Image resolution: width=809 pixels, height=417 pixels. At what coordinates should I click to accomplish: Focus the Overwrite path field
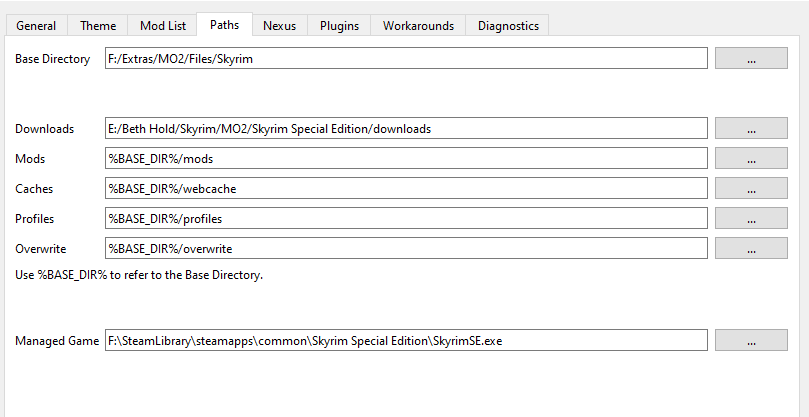click(406, 248)
